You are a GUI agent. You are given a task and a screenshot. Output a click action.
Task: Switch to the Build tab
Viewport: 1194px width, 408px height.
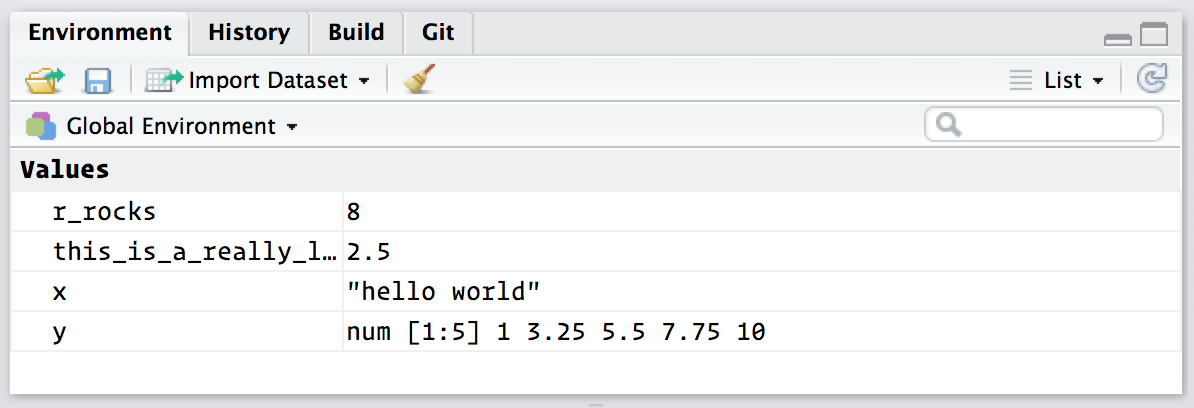tap(356, 32)
